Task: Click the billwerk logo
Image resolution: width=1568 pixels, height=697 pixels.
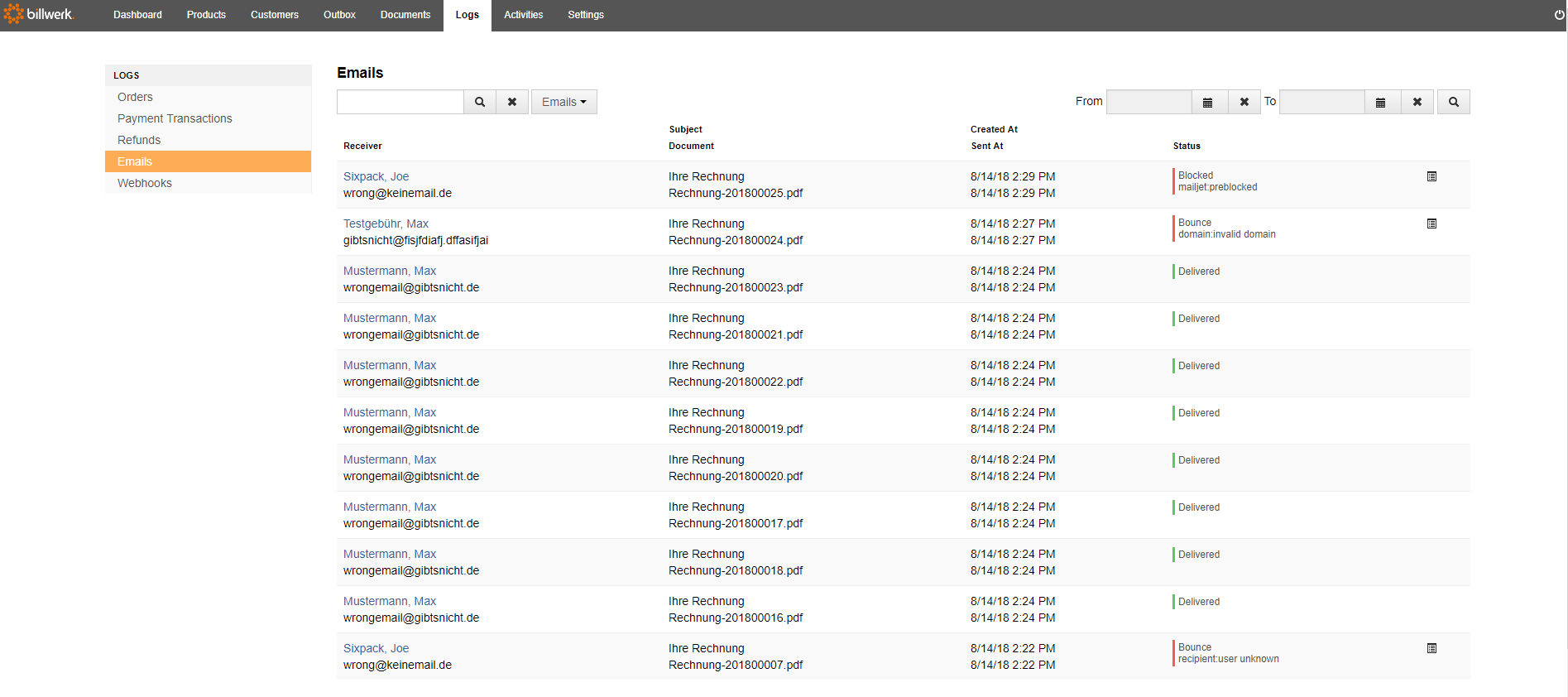Action: pos(39,14)
